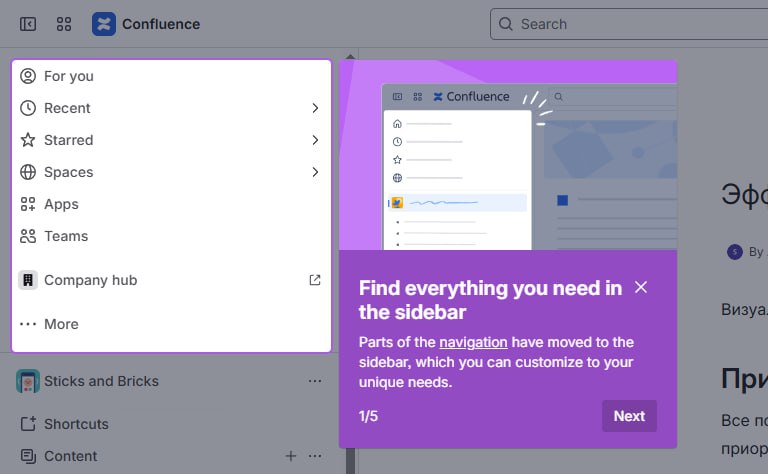Open Company hub link
The width and height of the screenshot is (768, 474).
171,280
